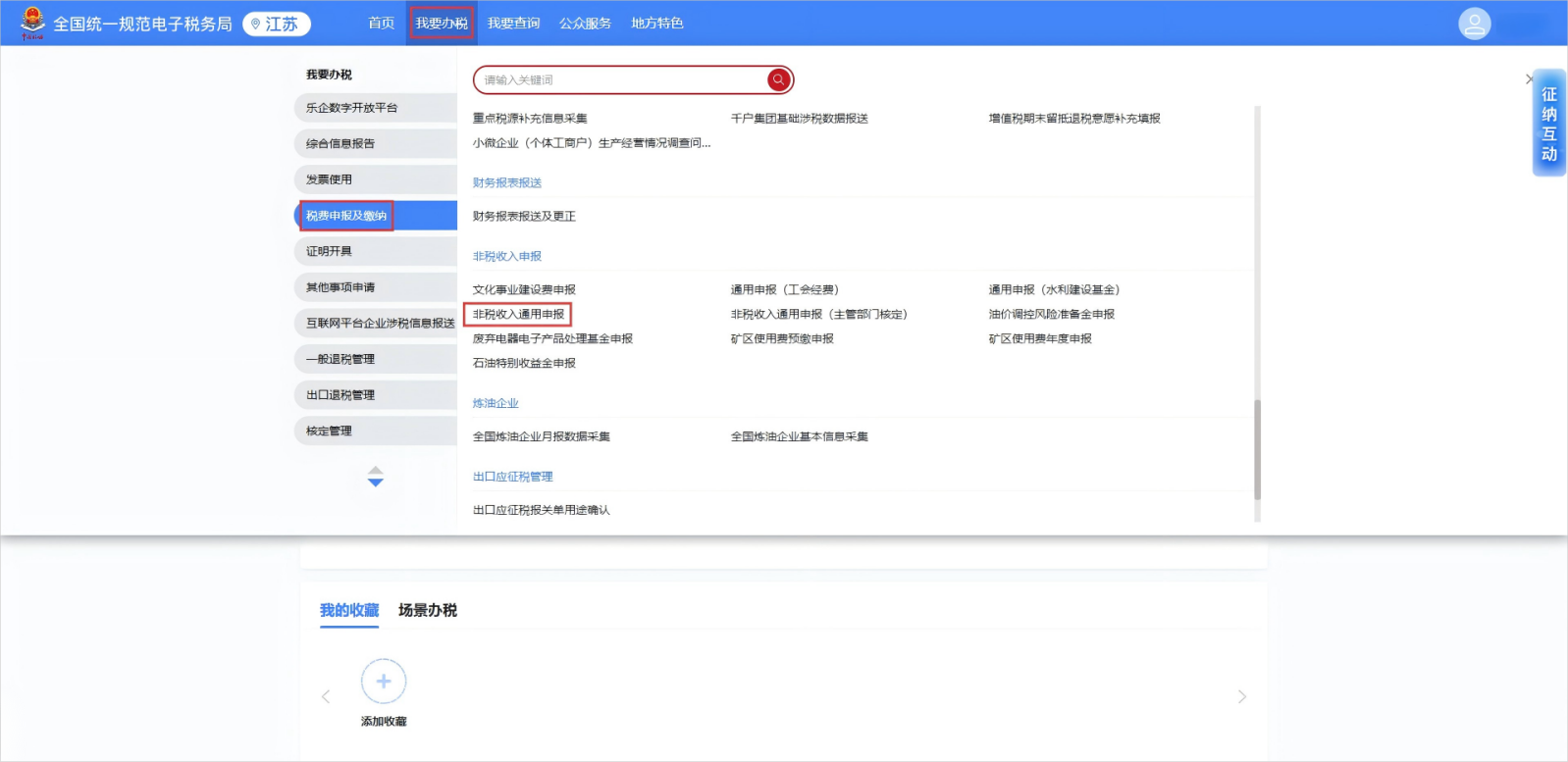Click the right arrow in favorites carousel

pyautogui.click(x=1241, y=696)
